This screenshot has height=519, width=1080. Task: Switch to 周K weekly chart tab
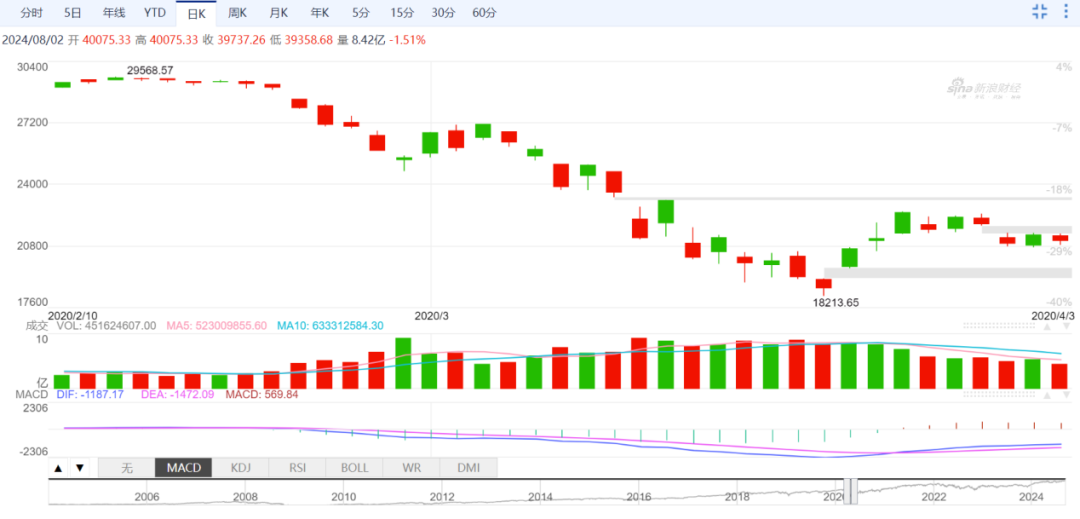237,13
